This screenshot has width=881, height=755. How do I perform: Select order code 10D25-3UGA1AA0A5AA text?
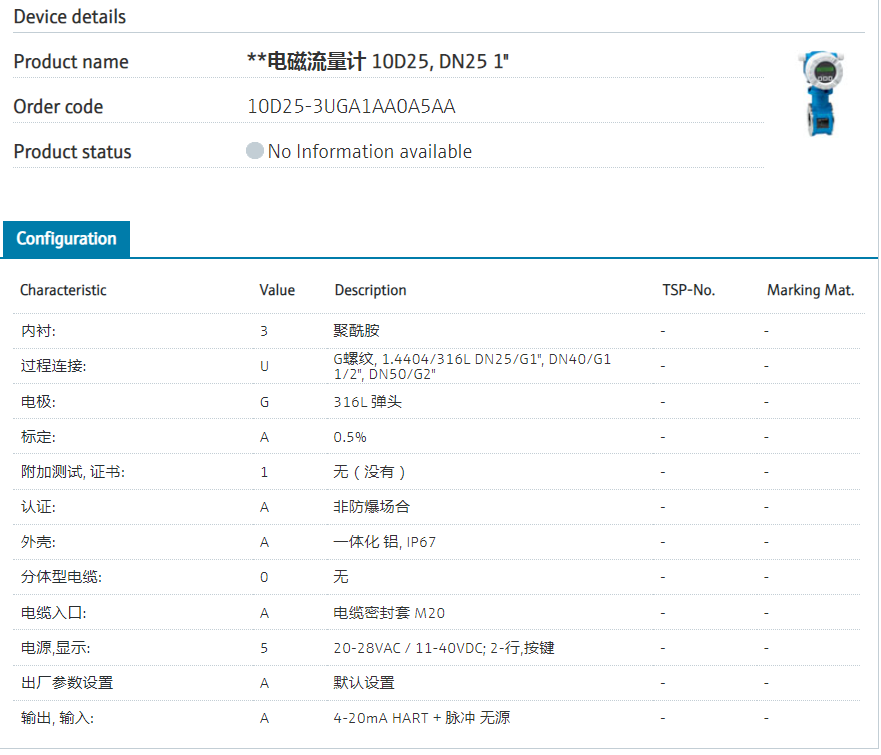pos(351,107)
